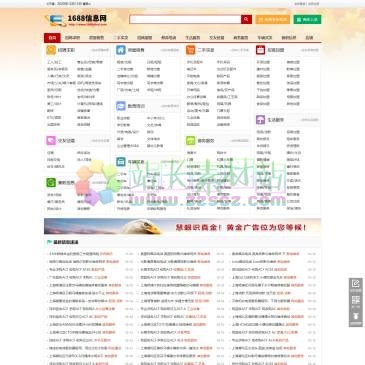Viewport: 365px width, 365px height.
Task: Open the teal vehicle category icon
Action: click(121, 162)
